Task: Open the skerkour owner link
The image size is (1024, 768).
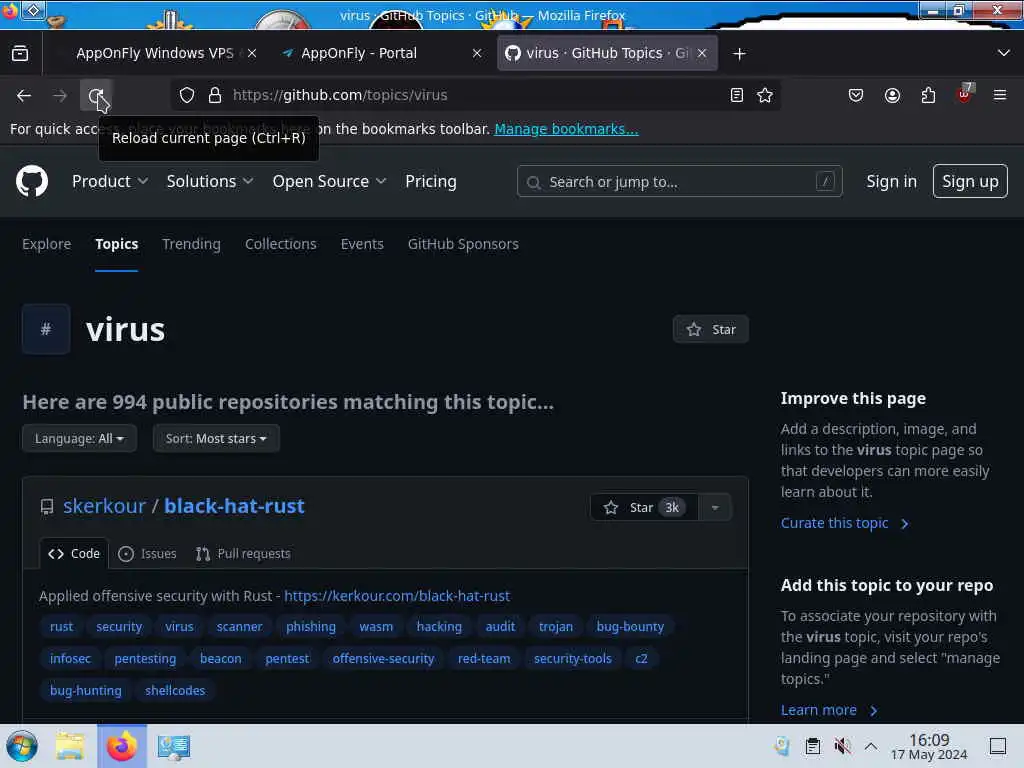Action: (104, 506)
